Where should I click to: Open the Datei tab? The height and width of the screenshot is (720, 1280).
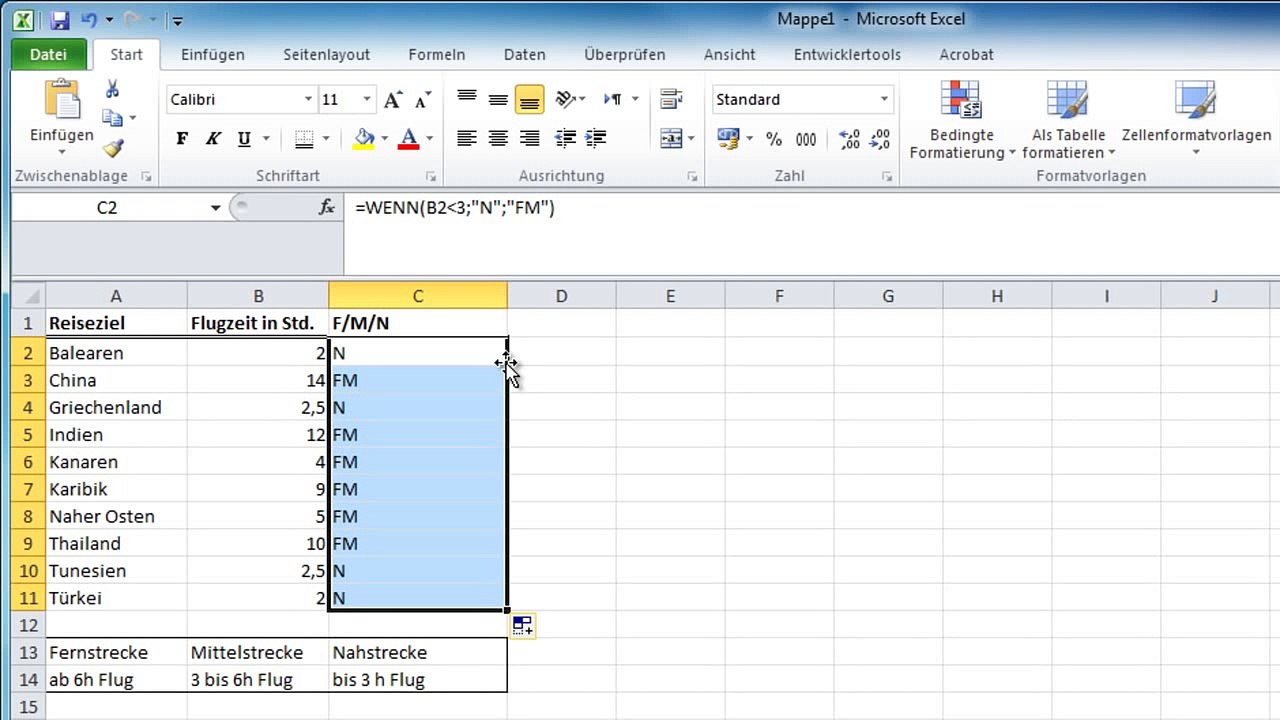(x=48, y=55)
